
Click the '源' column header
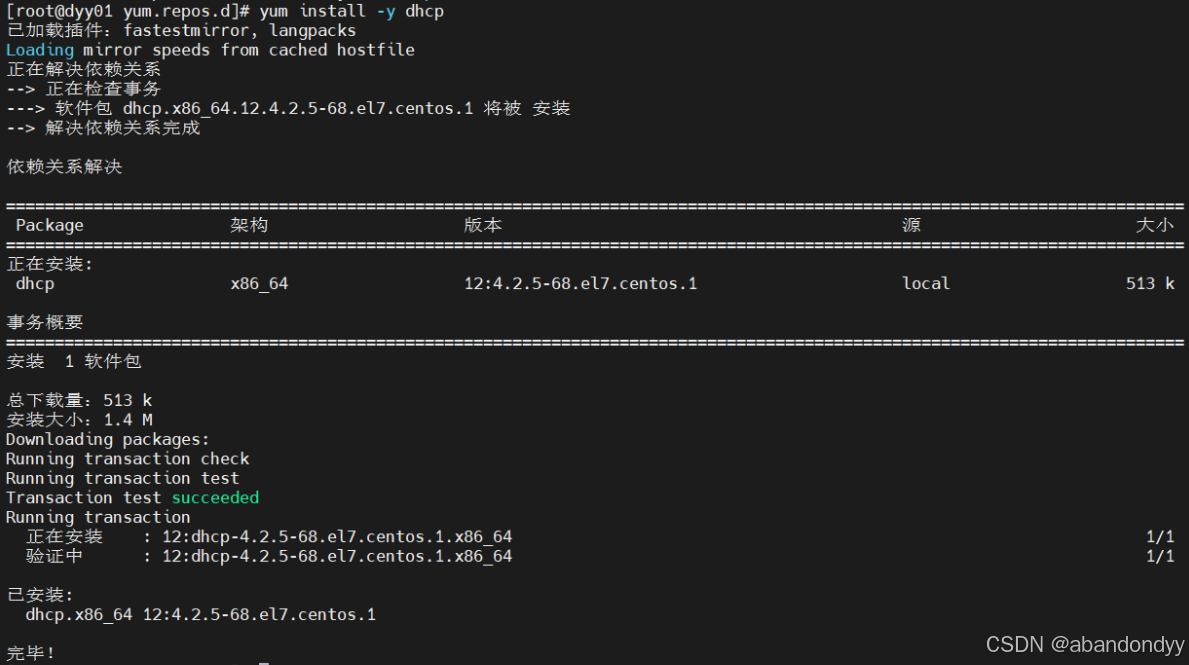pyautogui.click(x=911, y=225)
